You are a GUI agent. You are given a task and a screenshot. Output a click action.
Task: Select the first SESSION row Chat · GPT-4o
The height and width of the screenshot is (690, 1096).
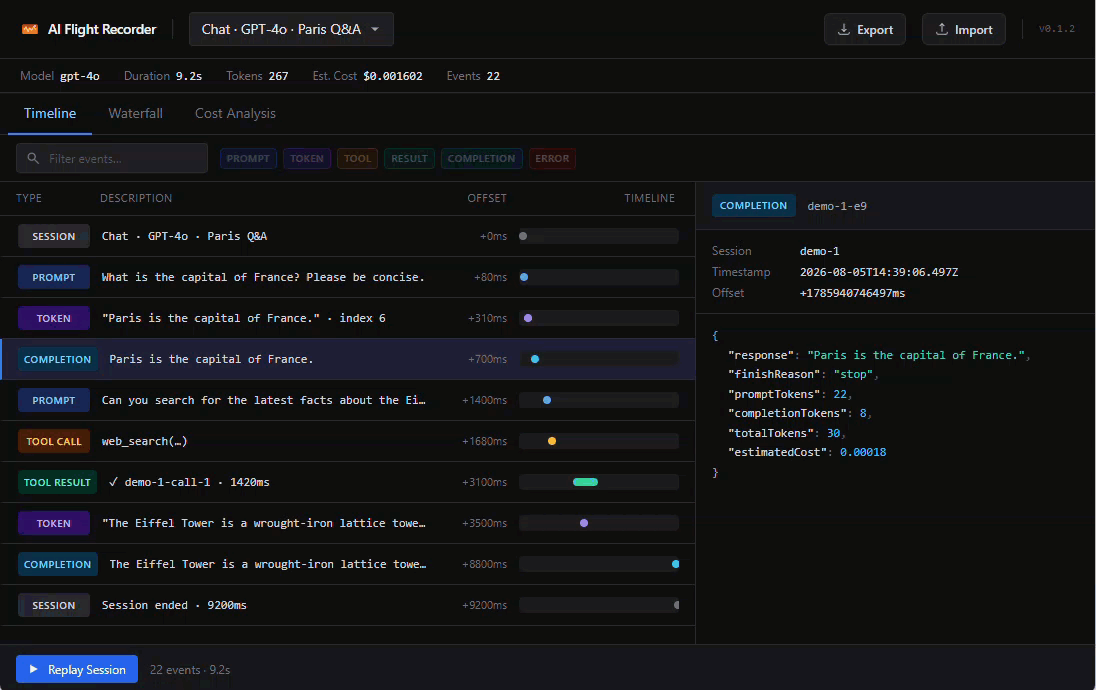(347, 236)
